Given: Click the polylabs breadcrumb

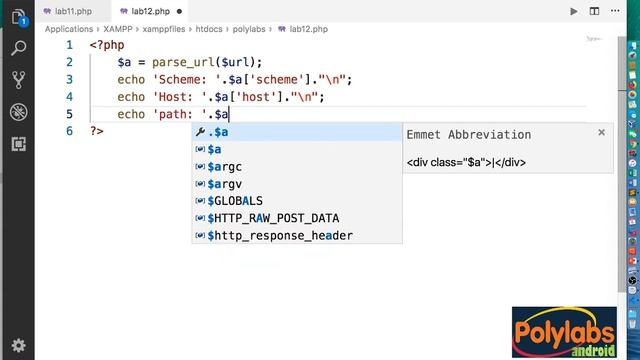Looking at the screenshot, I should point(249,29).
